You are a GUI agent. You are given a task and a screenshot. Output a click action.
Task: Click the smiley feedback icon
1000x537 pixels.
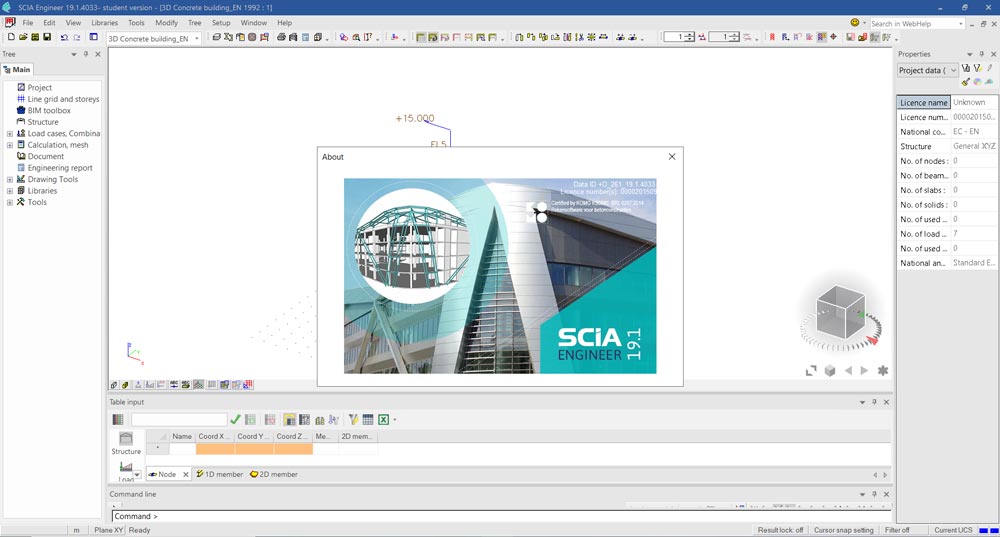[x=855, y=22]
